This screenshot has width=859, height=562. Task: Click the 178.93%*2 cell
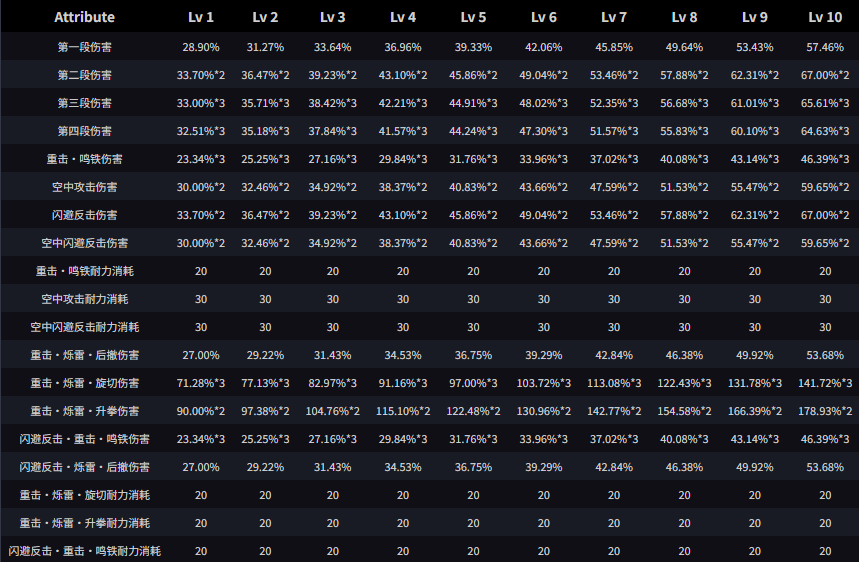point(824,411)
